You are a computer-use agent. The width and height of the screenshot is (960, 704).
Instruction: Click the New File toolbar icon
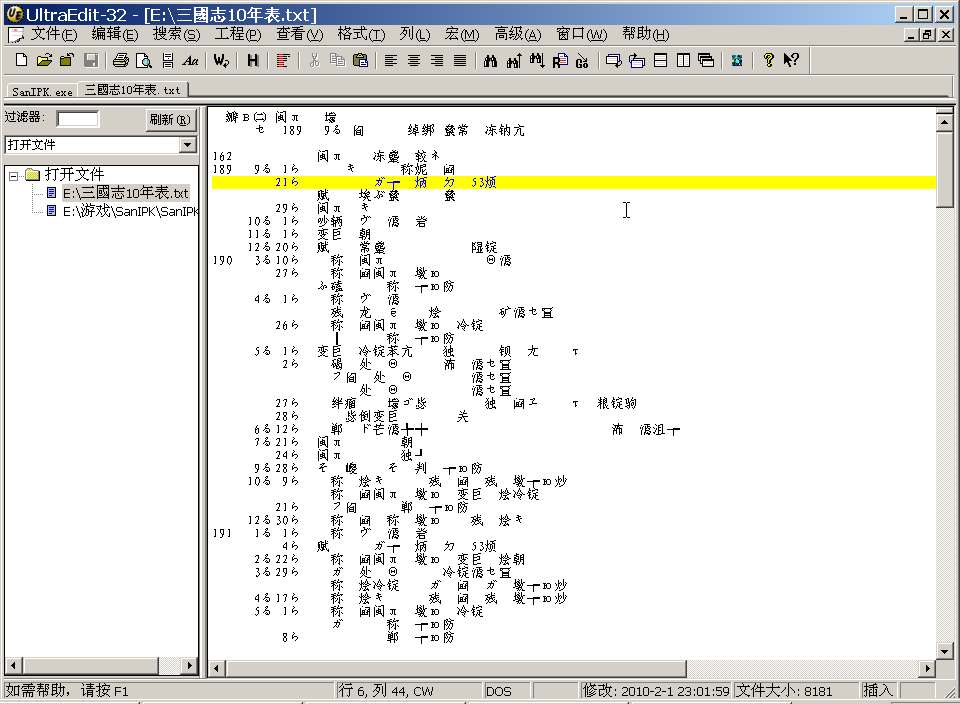[19, 60]
